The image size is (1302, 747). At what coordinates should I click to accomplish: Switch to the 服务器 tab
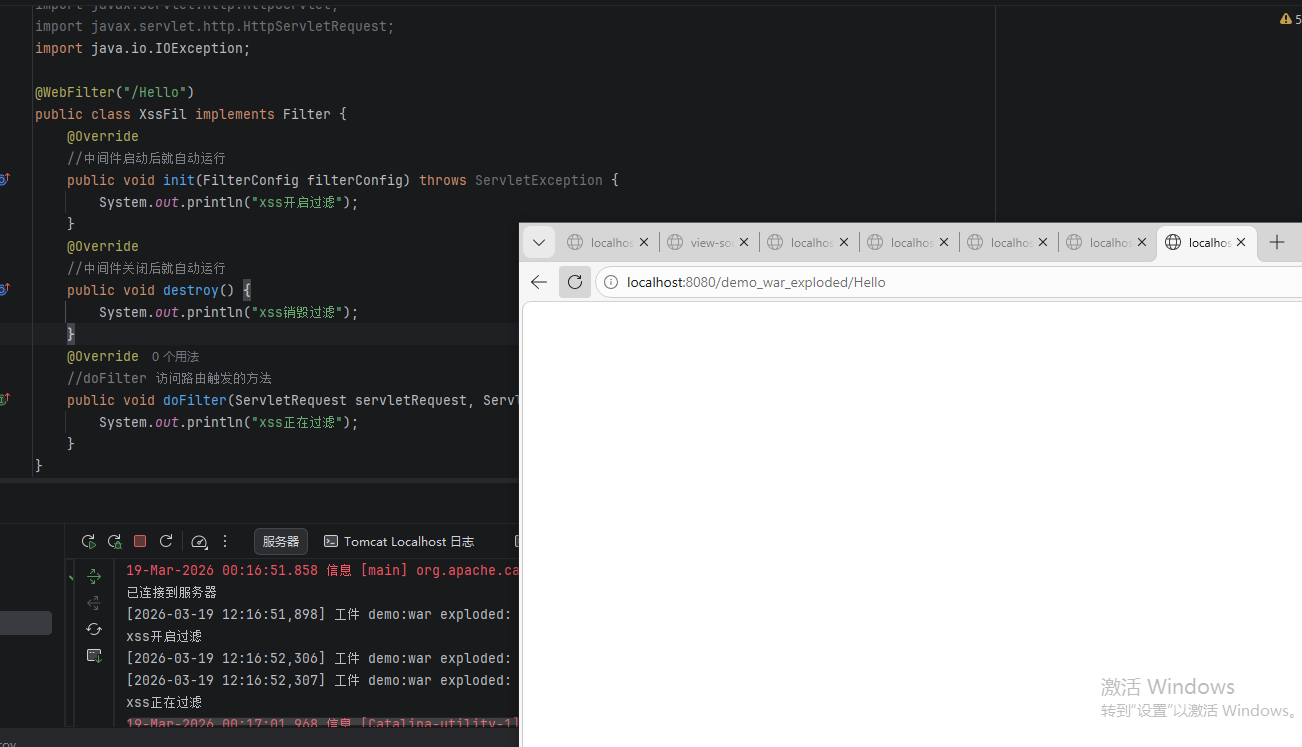click(281, 541)
